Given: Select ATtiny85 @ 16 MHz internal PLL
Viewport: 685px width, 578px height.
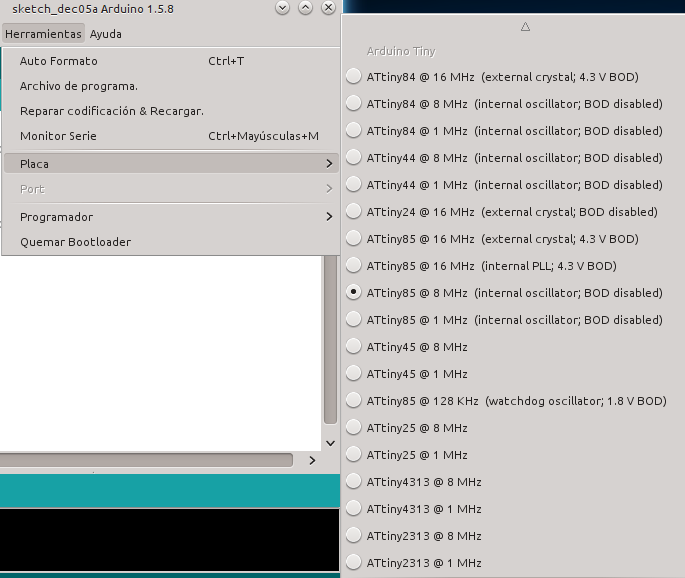Looking at the screenshot, I should (x=513, y=266).
